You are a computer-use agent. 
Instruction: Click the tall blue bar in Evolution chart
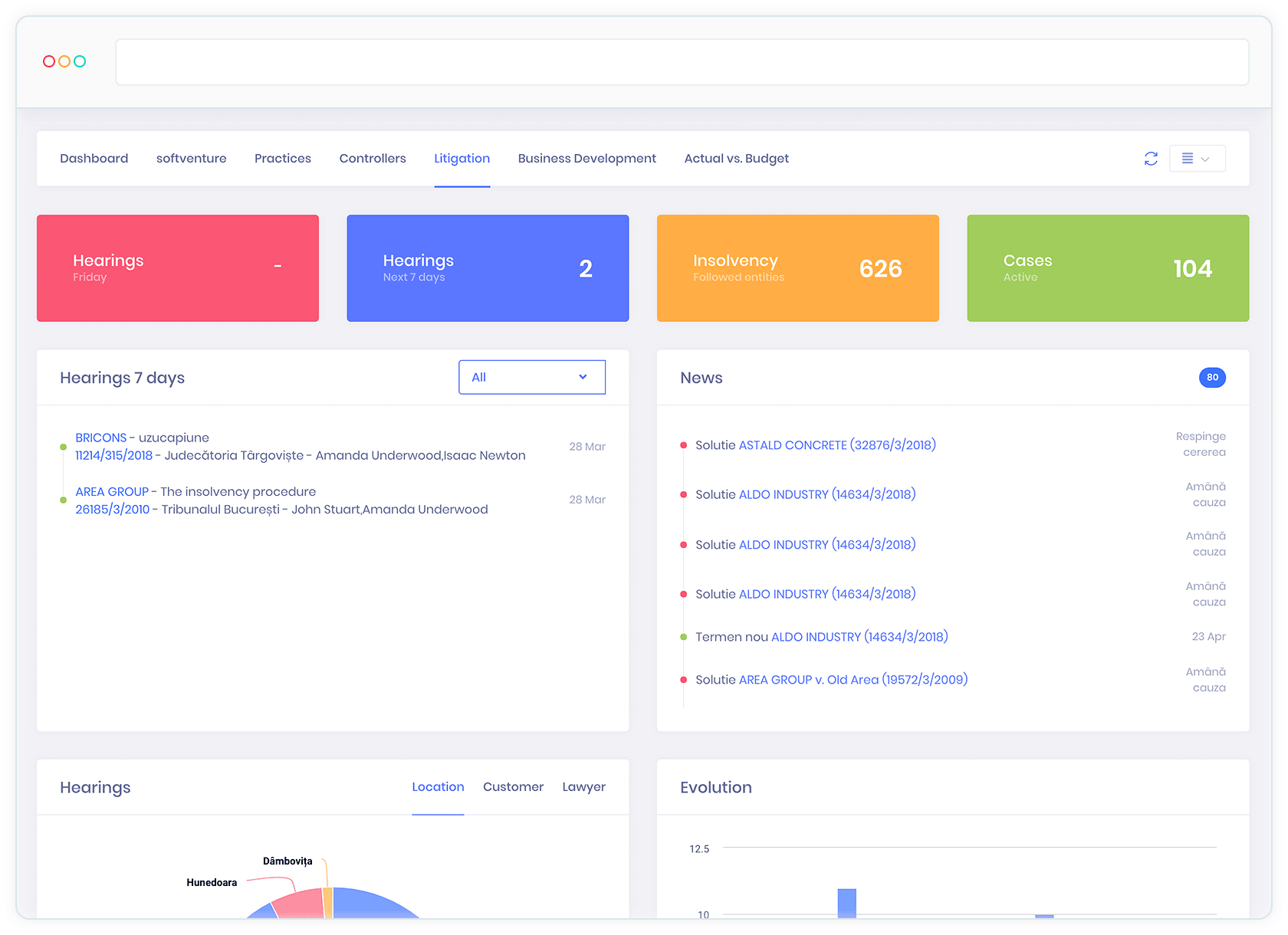click(x=846, y=904)
